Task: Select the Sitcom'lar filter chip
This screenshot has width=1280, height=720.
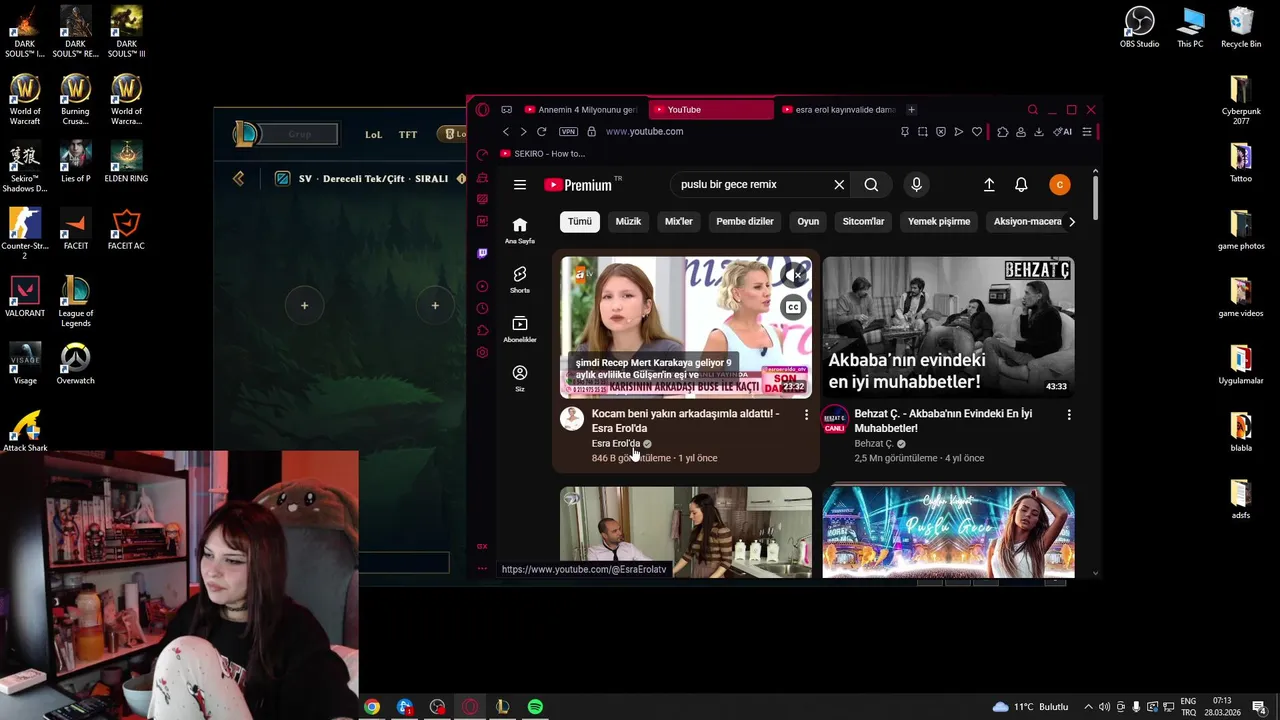Action: click(863, 222)
